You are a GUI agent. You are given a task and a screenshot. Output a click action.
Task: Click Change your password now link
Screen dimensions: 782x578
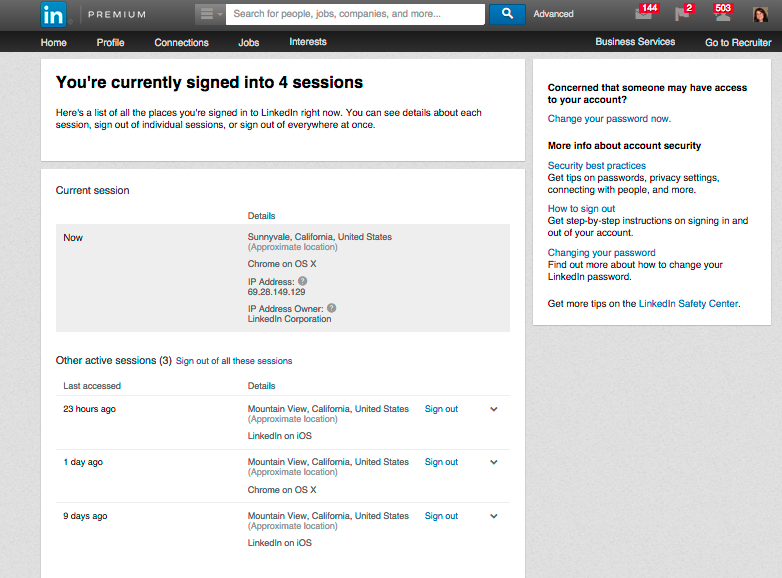pyautogui.click(x=609, y=119)
